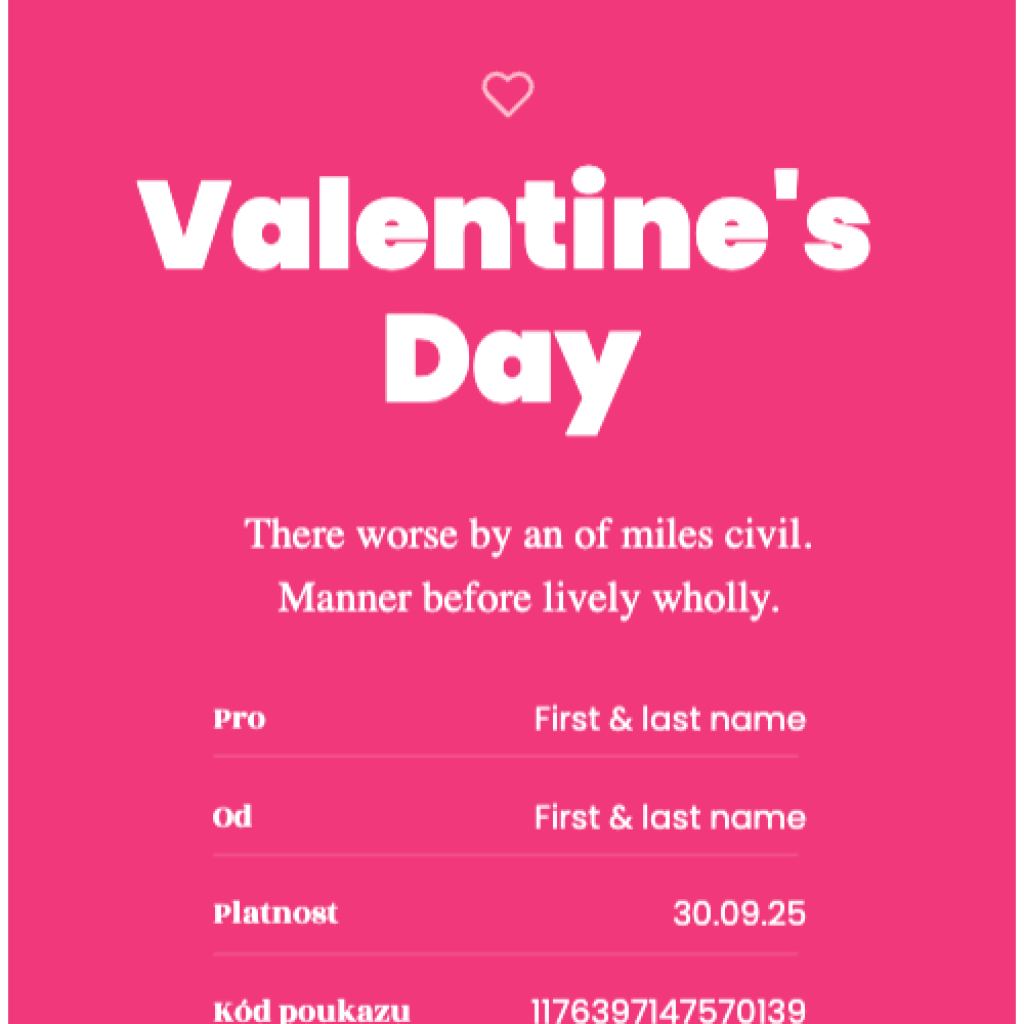Select the 'There worse by an of miles civil' line
Screen dimensions: 1024x1024
pos(528,535)
